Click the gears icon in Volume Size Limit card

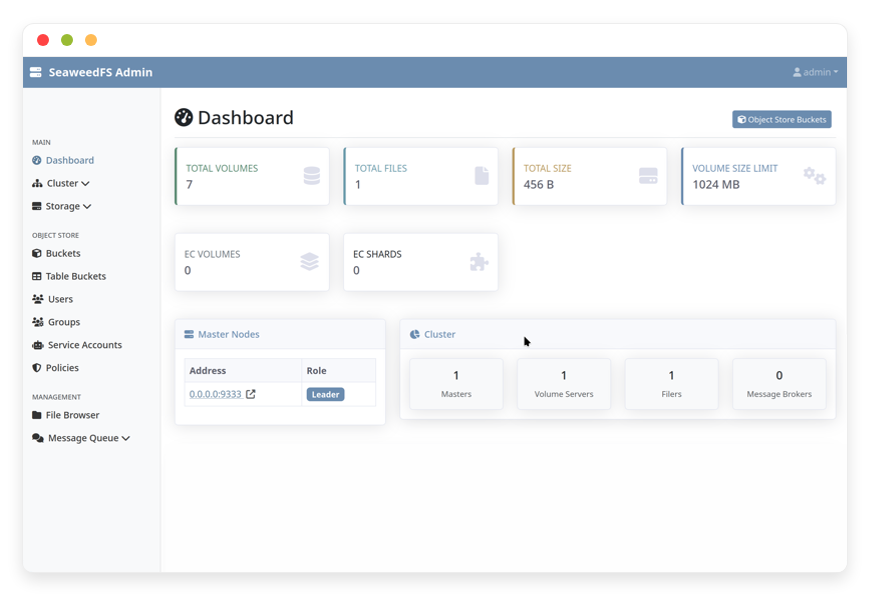point(815,176)
